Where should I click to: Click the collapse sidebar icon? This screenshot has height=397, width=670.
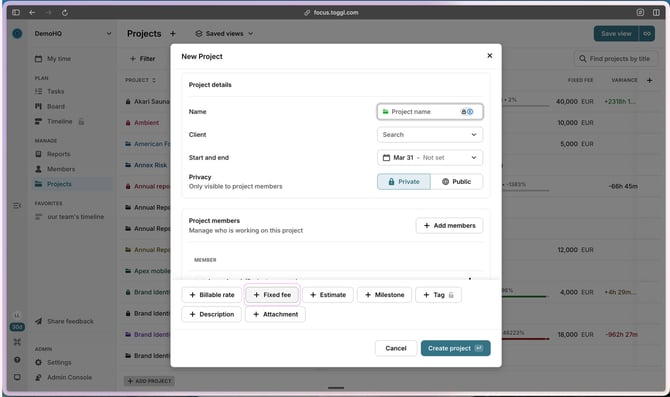pos(17,206)
